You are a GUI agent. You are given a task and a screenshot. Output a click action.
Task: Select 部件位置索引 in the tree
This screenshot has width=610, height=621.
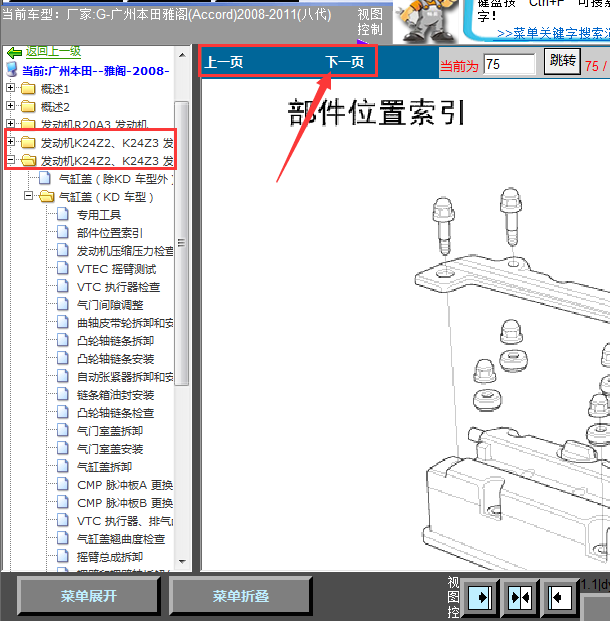point(110,233)
